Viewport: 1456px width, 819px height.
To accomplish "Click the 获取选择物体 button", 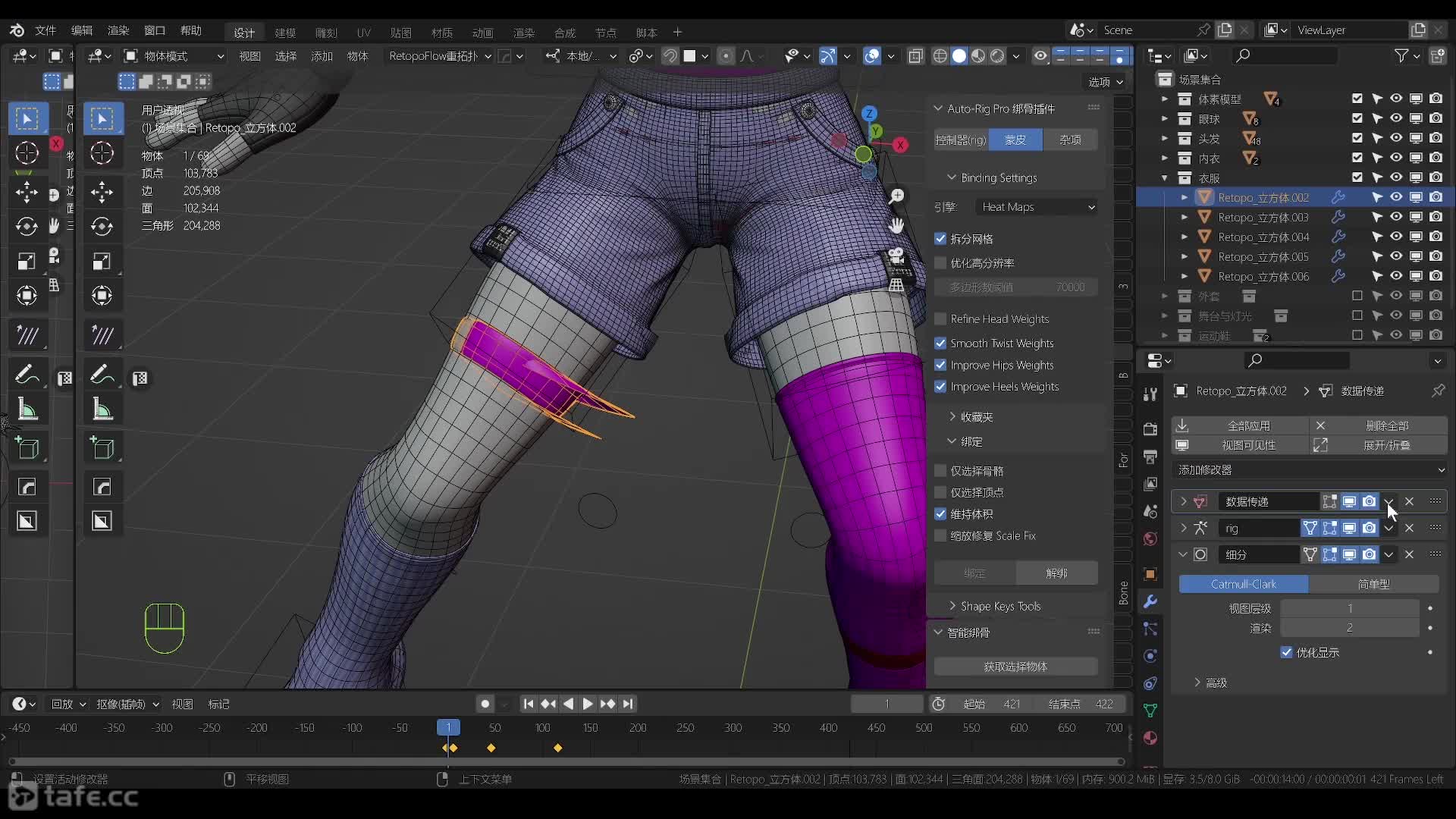I will (1015, 667).
